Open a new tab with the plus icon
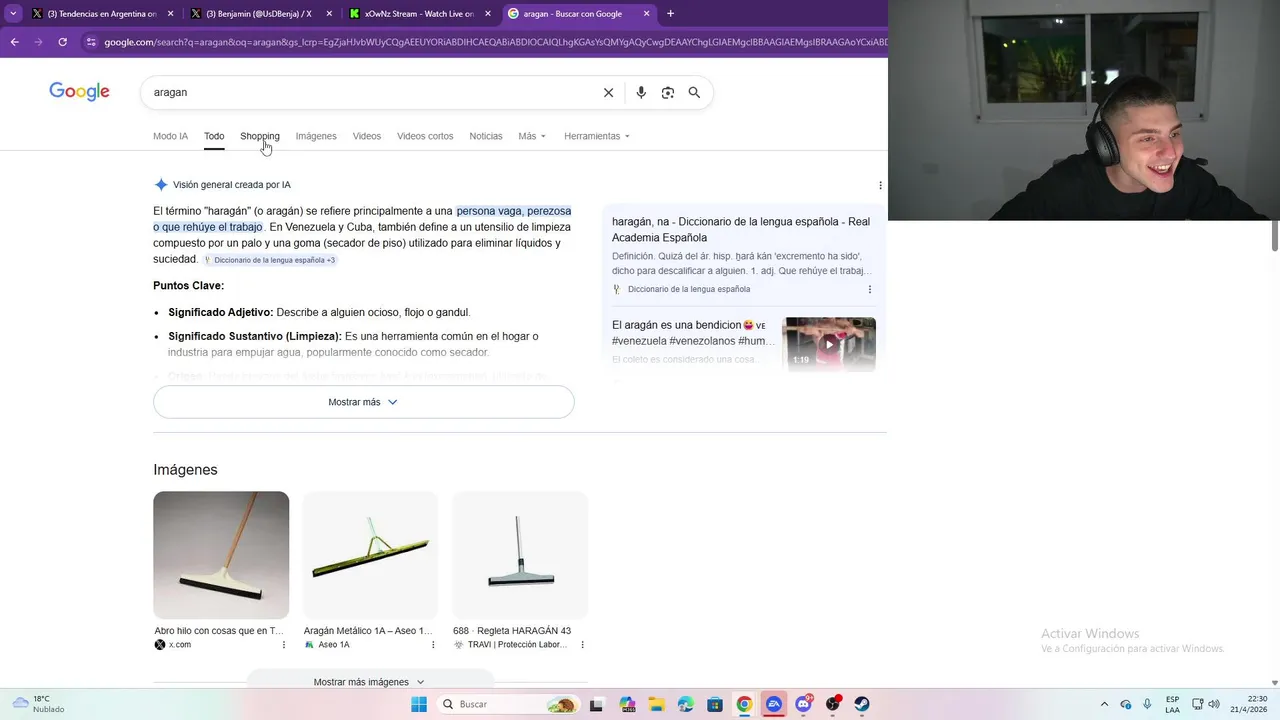This screenshot has height=720, width=1280. tap(670, 14)
